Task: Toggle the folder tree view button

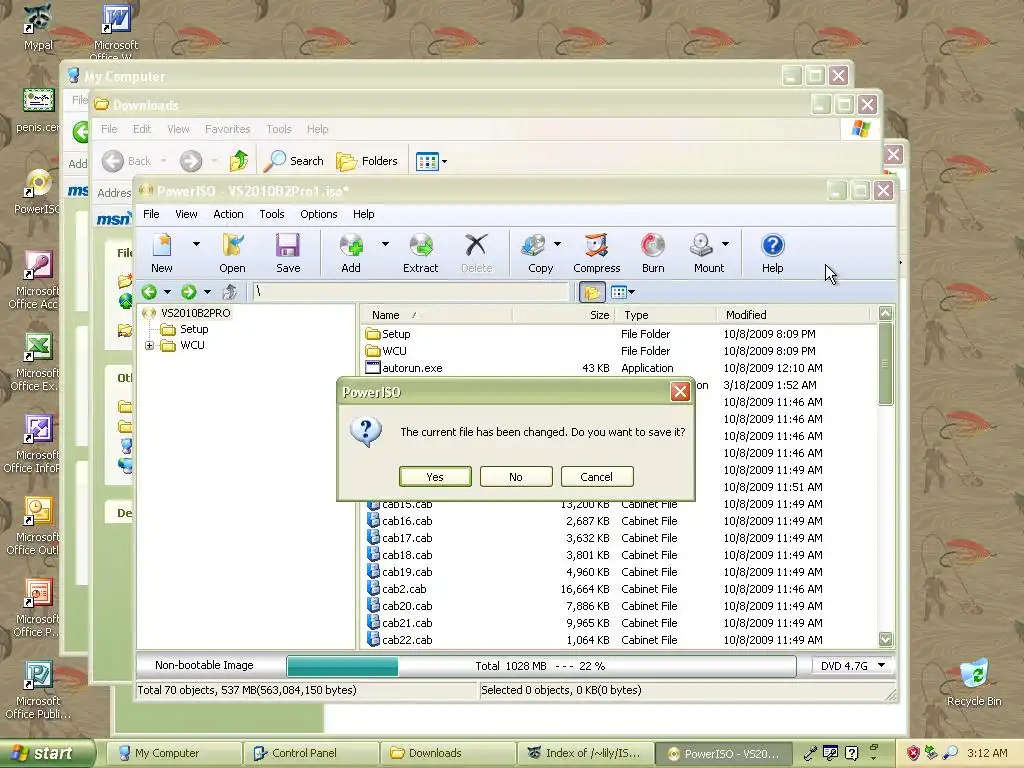Action: pos(592,292)
